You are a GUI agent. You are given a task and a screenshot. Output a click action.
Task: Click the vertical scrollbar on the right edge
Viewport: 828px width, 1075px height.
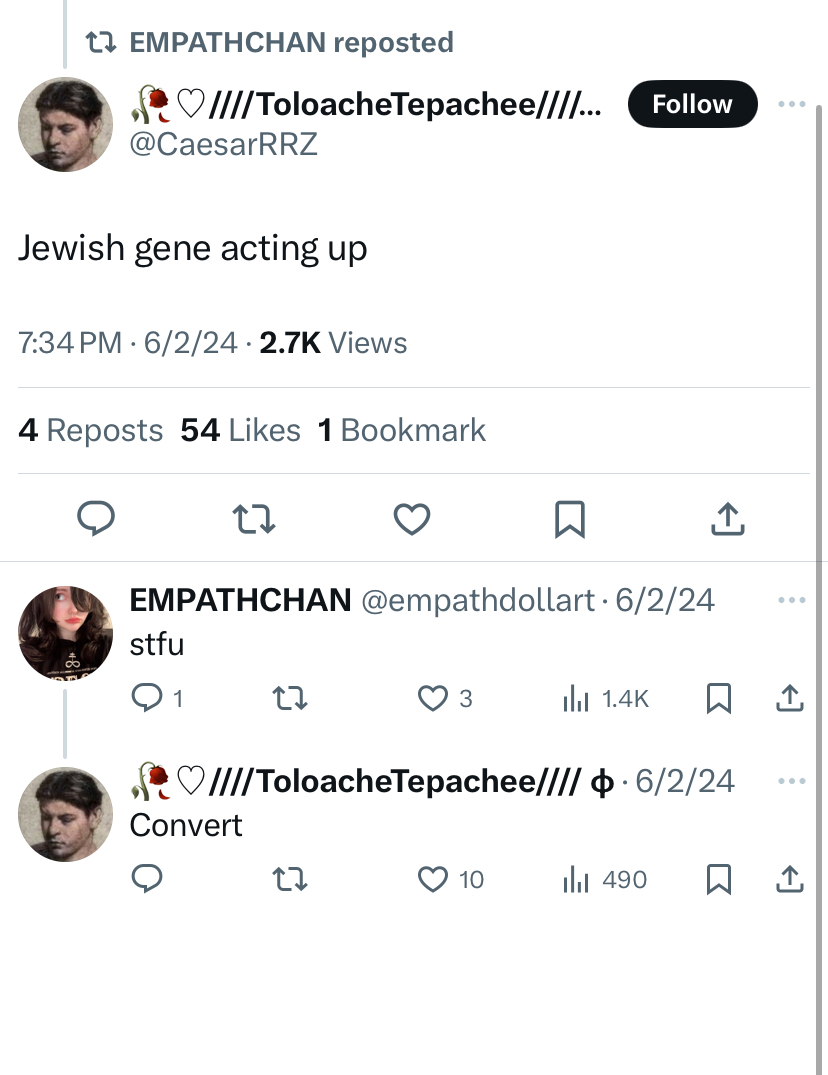click(818, 590)
